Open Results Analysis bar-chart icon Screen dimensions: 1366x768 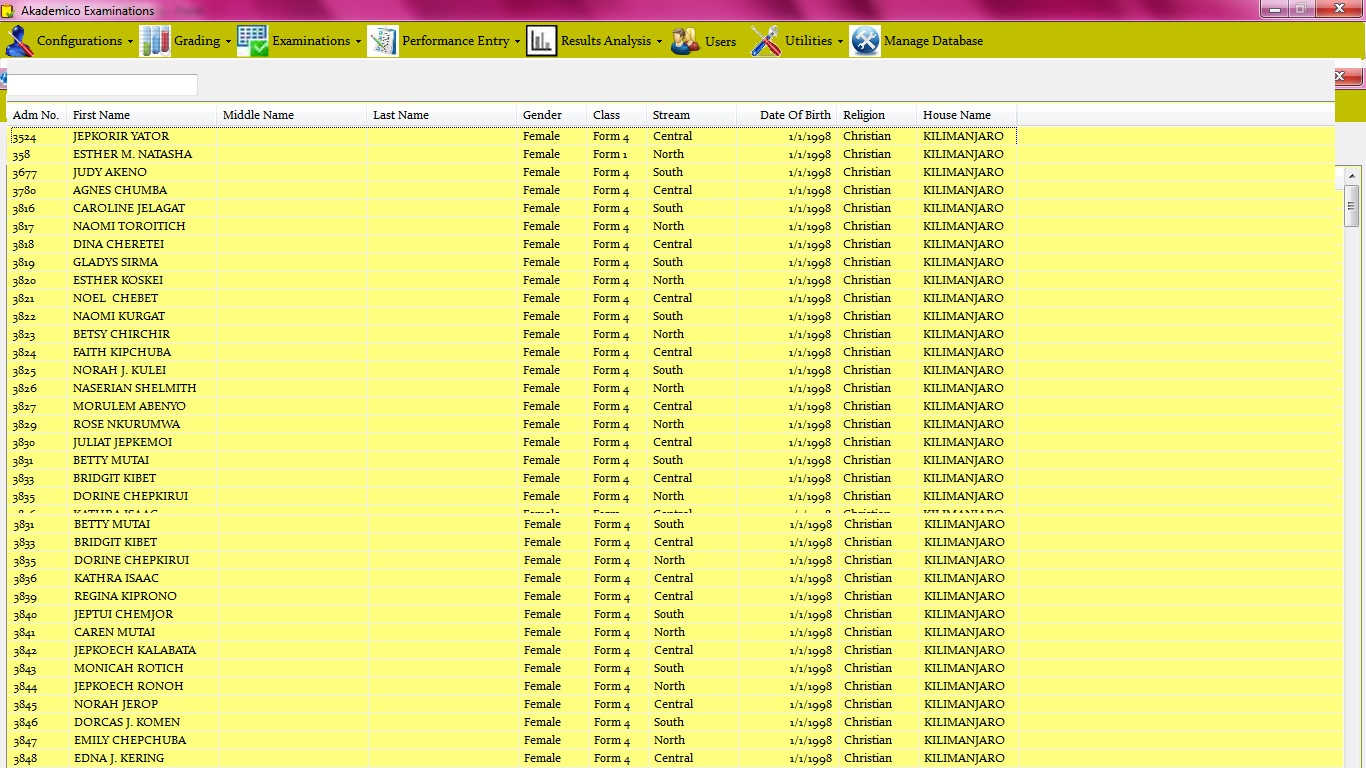pyautogui.click(x=541, y=41)
